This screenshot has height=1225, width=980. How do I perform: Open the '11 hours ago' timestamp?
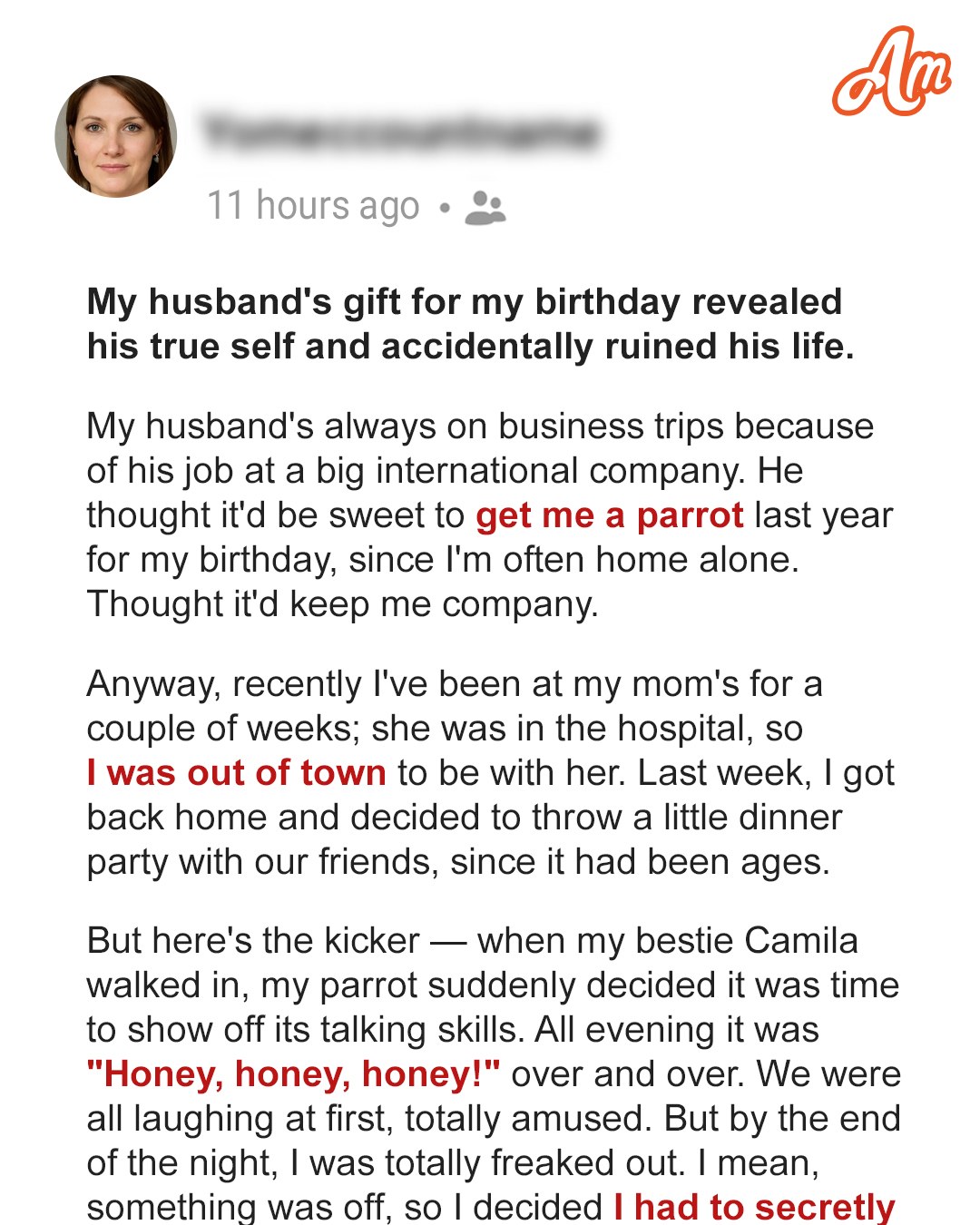[313, 206]
